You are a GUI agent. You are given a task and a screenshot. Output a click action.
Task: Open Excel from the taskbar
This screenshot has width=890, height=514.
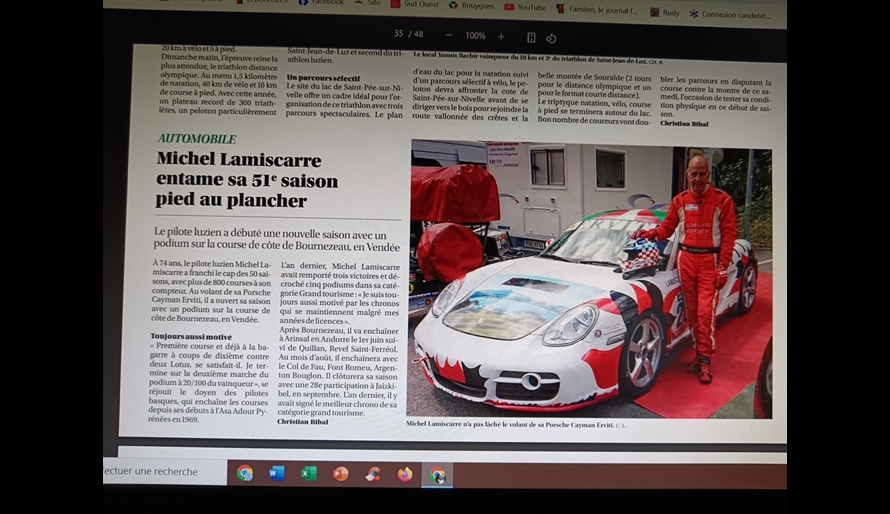click(x=308, y=473)
